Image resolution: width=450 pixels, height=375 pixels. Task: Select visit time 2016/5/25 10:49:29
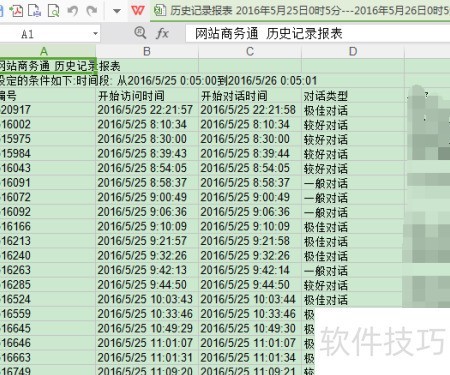(x=147, y=329)
